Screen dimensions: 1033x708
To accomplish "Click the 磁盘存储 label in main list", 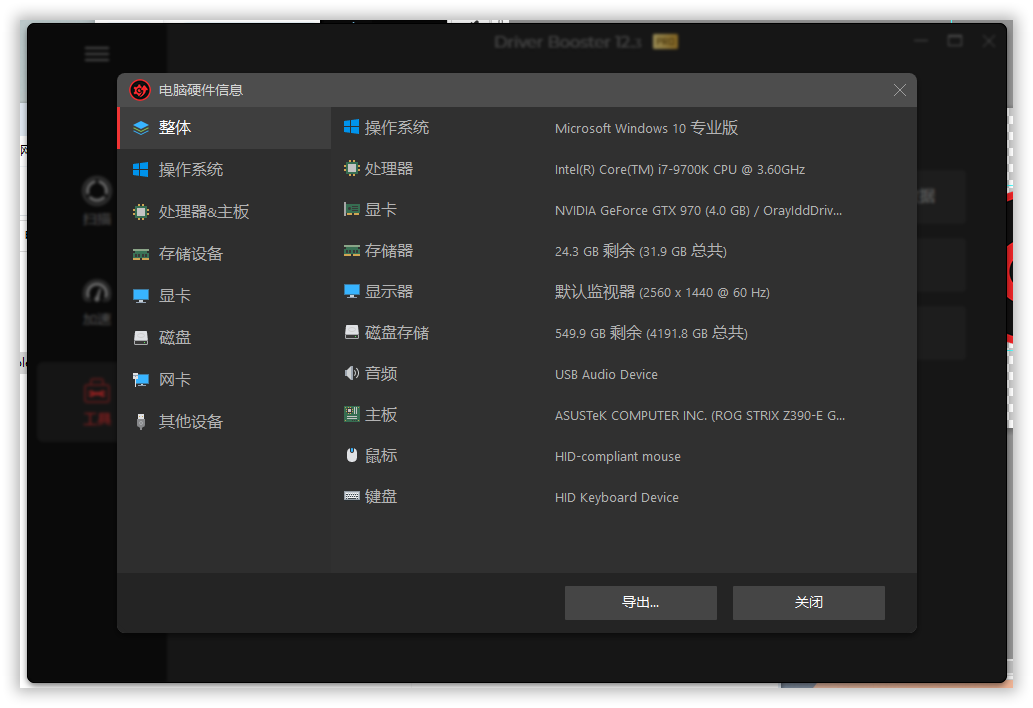I will point(397,333).
